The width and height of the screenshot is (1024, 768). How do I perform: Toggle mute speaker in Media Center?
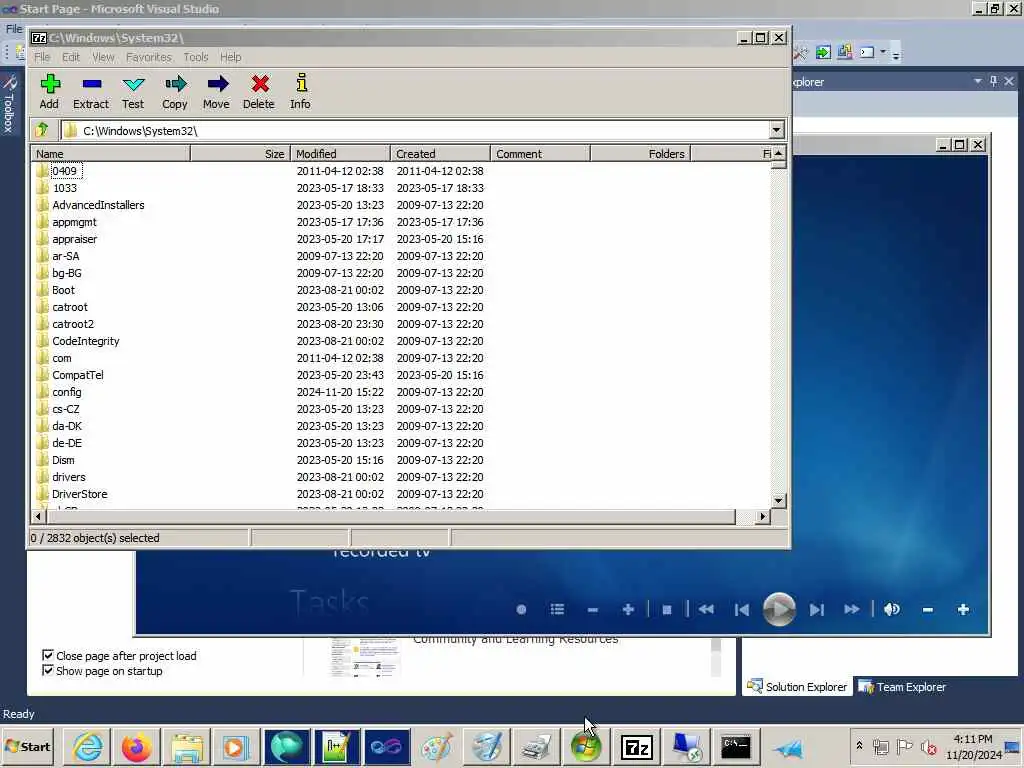click(891, 609)
